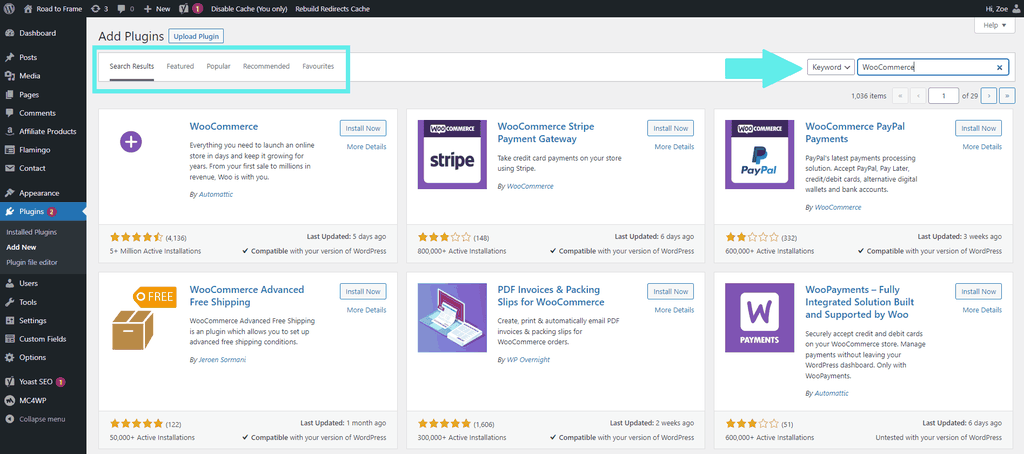1024x454 pixels.
Task: Open the Users sidebar icon
Action: point(10,284)
